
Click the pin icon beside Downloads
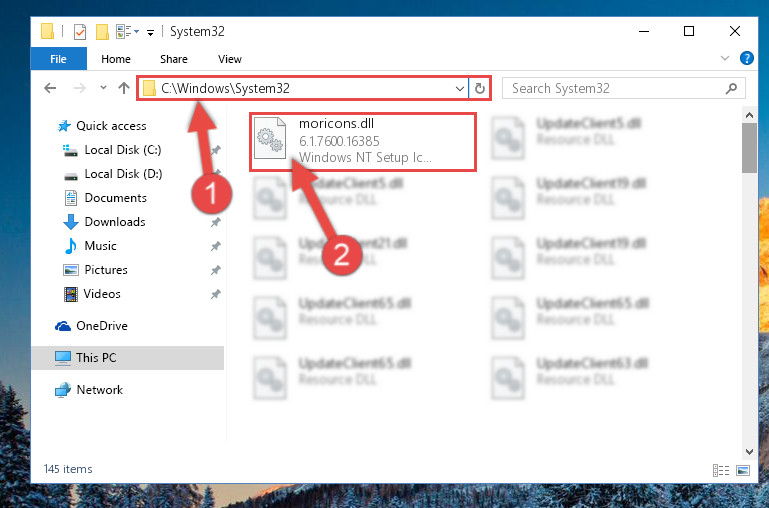[215, 223]
